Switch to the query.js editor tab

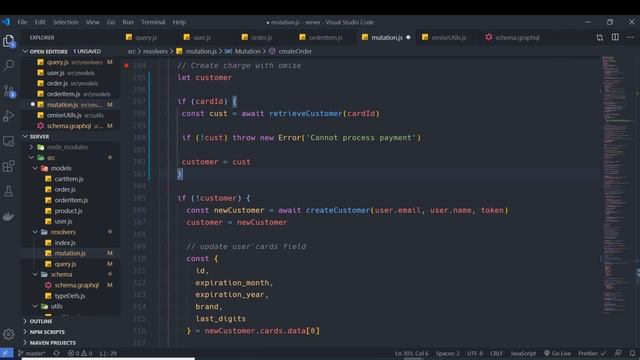(147, 38)
